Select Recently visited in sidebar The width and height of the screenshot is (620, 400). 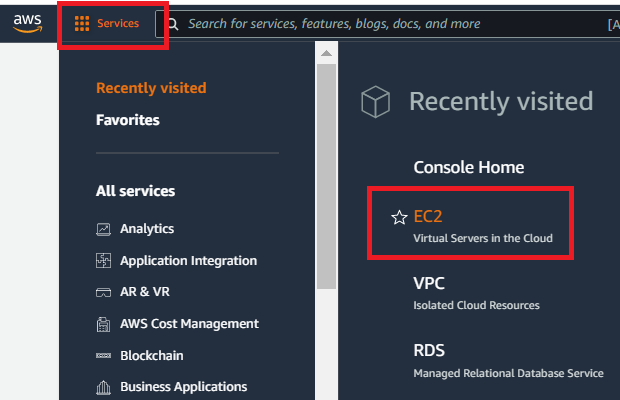[151, 88]
